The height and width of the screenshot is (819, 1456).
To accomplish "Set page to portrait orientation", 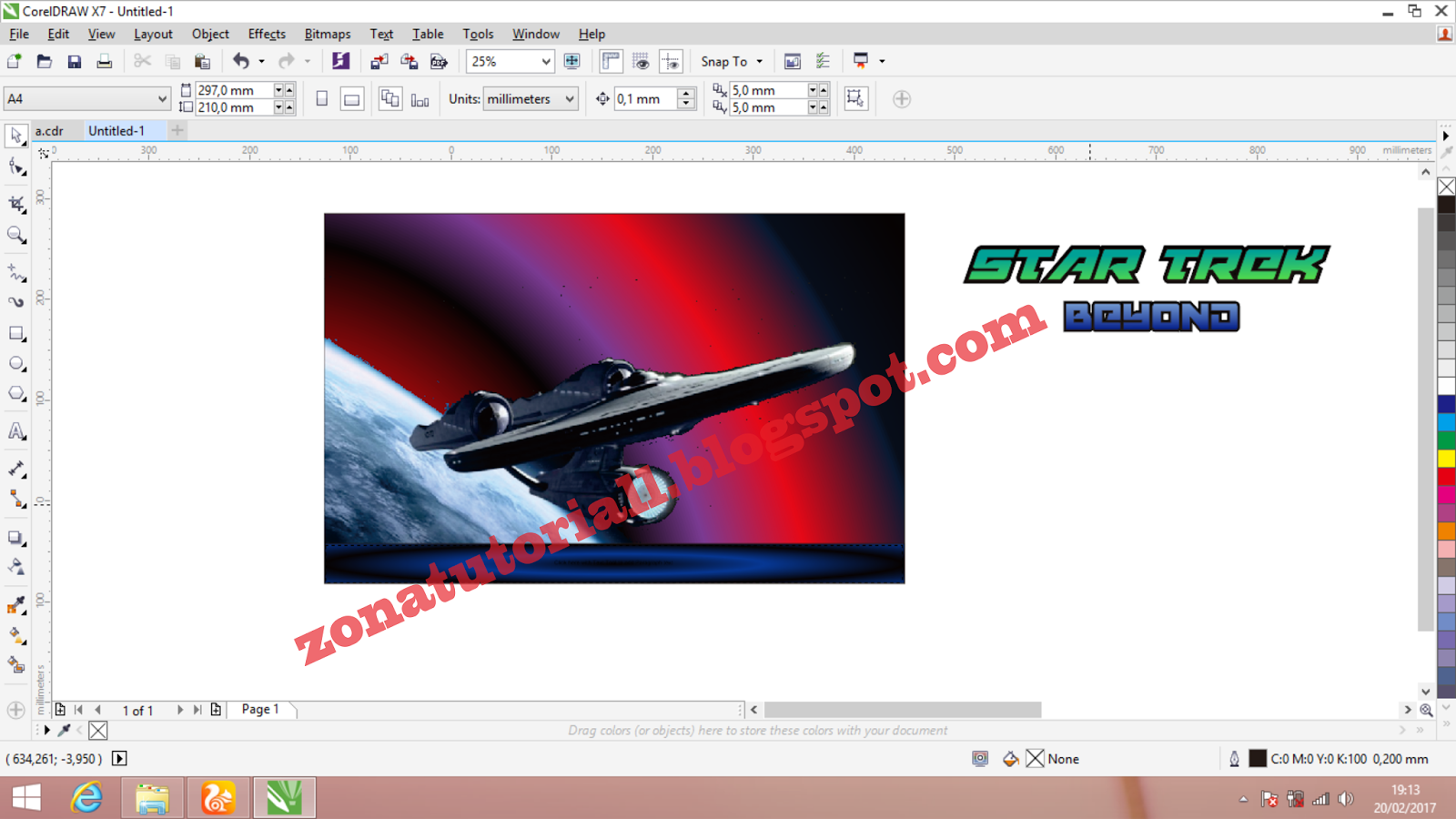I will point(322,98).
